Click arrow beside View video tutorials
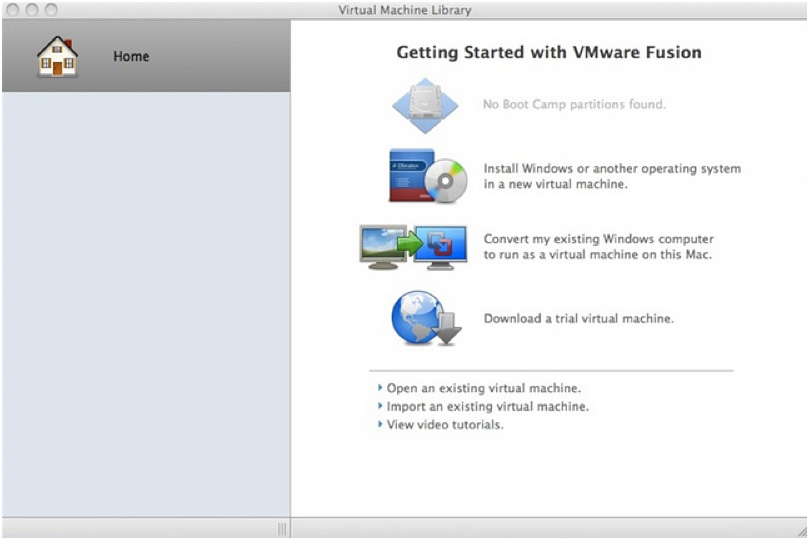 tap(380, 424)
